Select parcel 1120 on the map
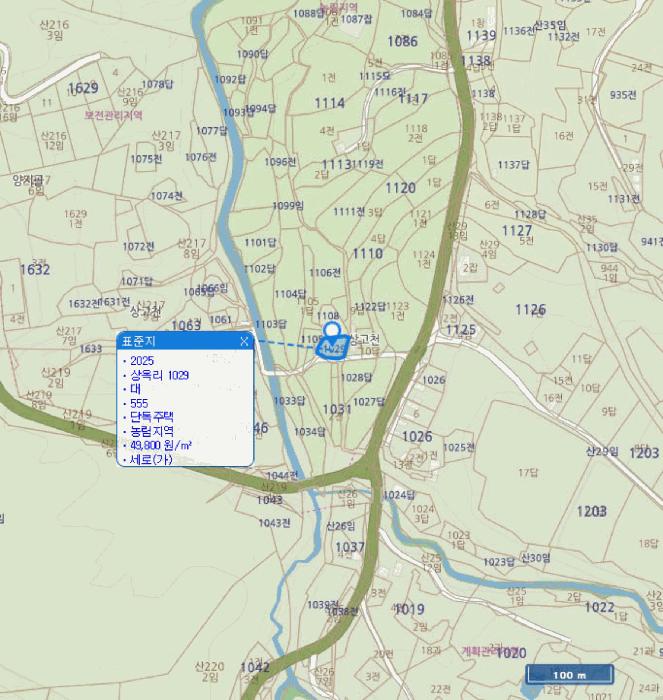The height and width of the screenshot is (700, 663). click(x=400, y=188)
